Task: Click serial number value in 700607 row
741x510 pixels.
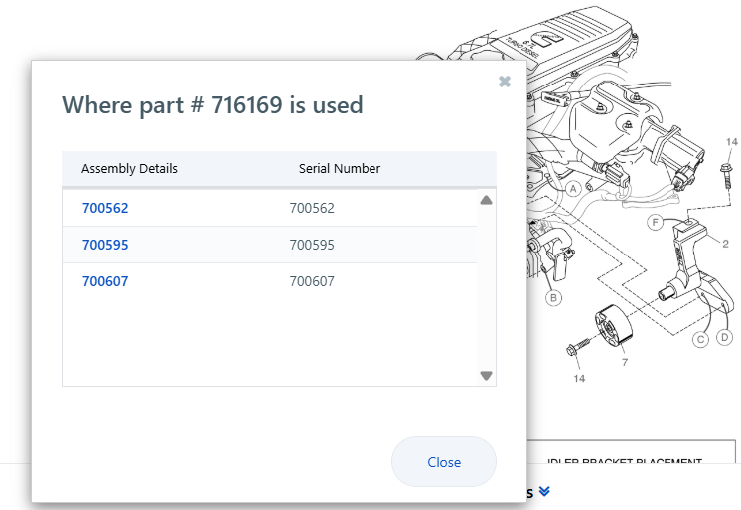Action: [x=312, y=282]
